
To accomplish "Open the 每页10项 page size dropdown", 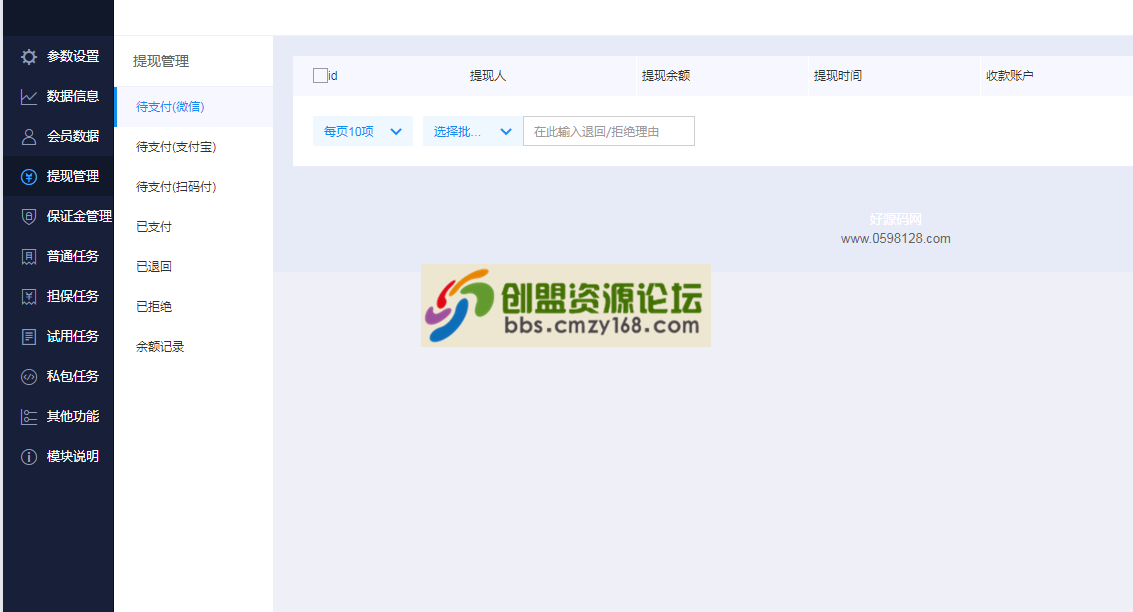I will pyautogui.click(x=363, y=132).
